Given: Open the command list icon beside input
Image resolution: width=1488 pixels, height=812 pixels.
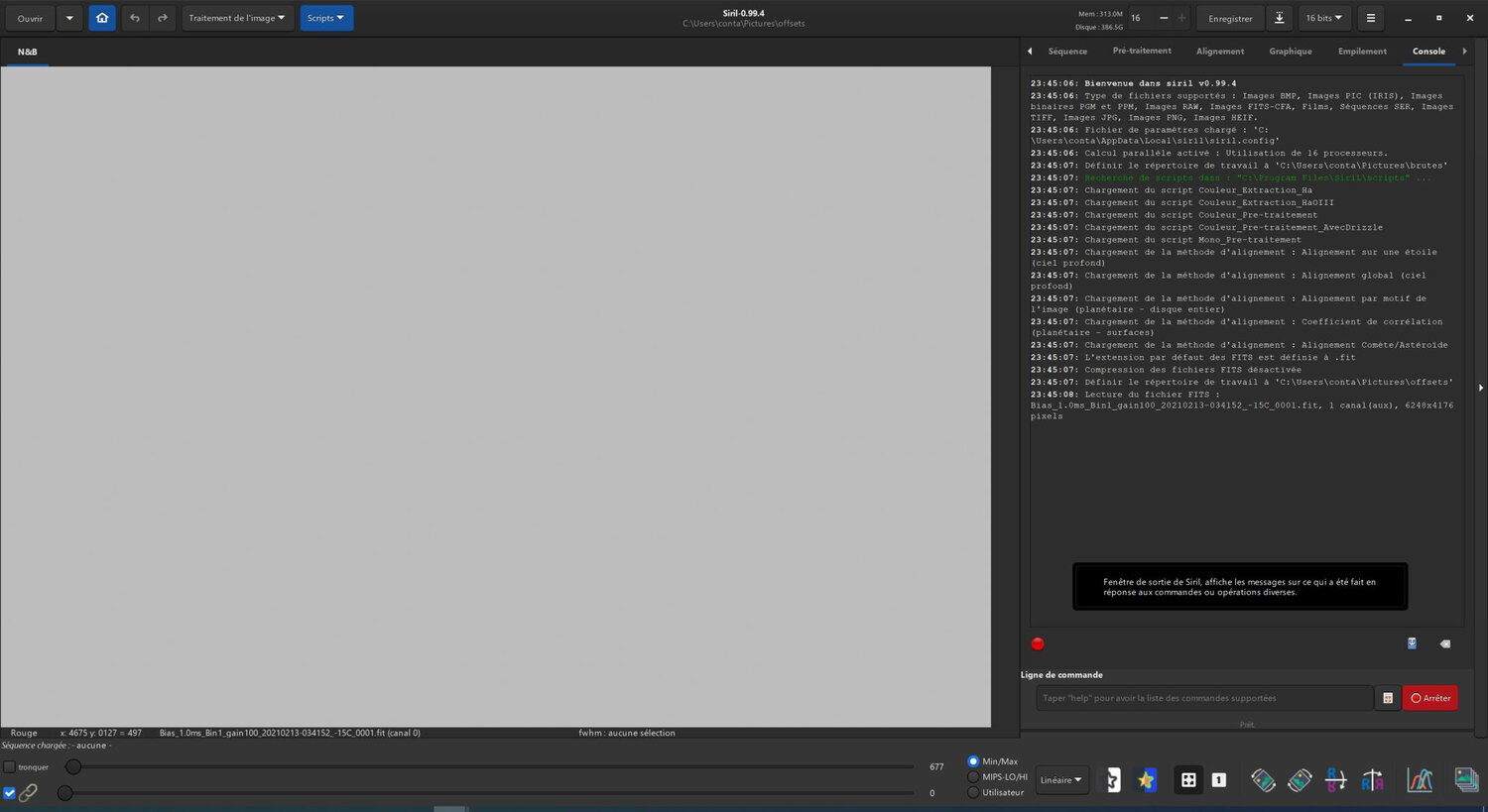Looking at the screenshot, I should tap(1388, 698).
